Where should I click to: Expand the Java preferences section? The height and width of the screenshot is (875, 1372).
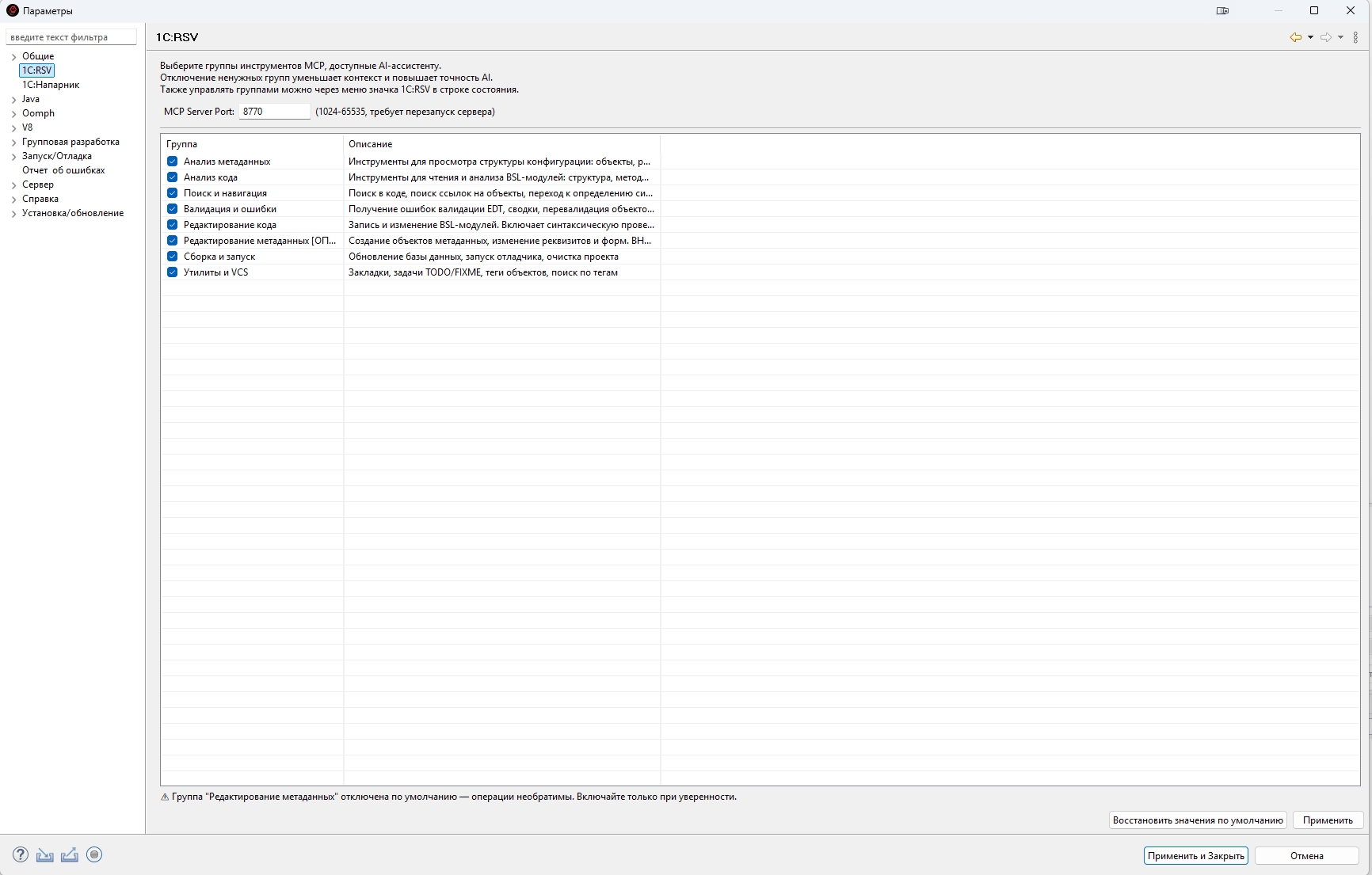pyautogui.click(x=13, y=100)
